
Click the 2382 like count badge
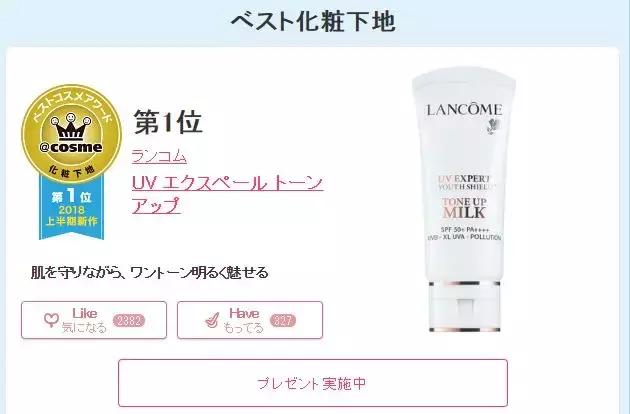pyautogui.click(x=129, y=321)
